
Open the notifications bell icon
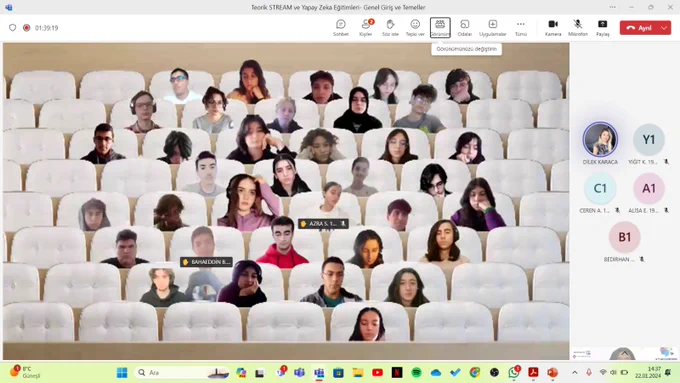pyautogui.click(x=668, y=373)
